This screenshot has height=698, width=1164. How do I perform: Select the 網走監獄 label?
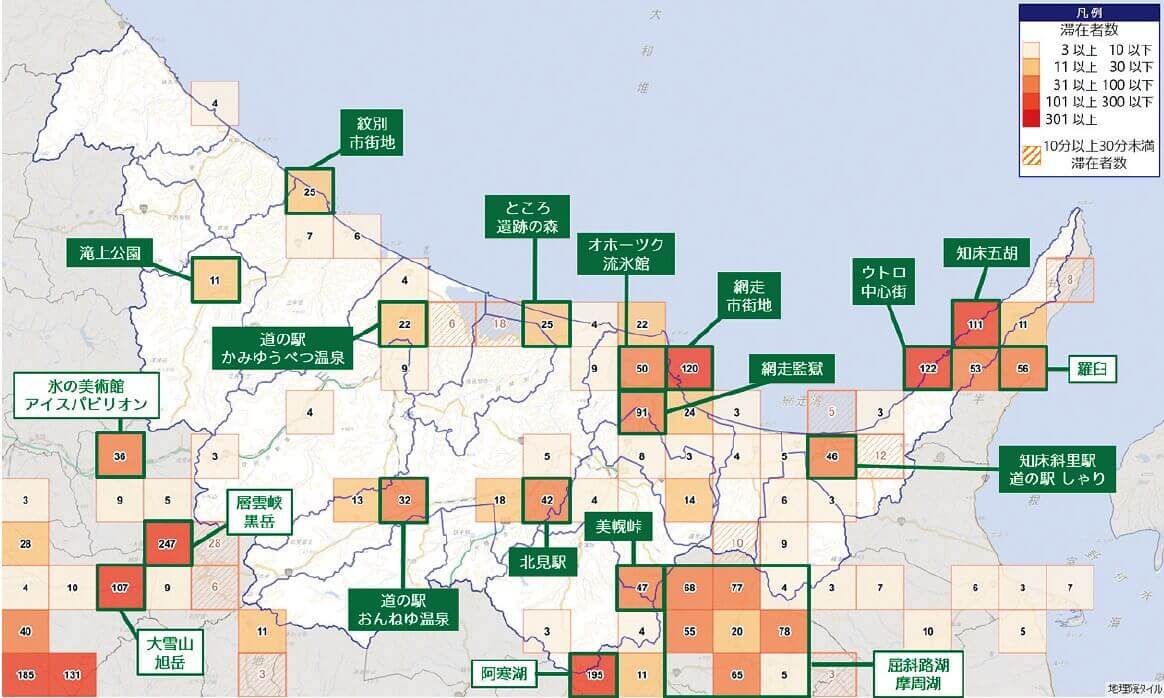784,371
